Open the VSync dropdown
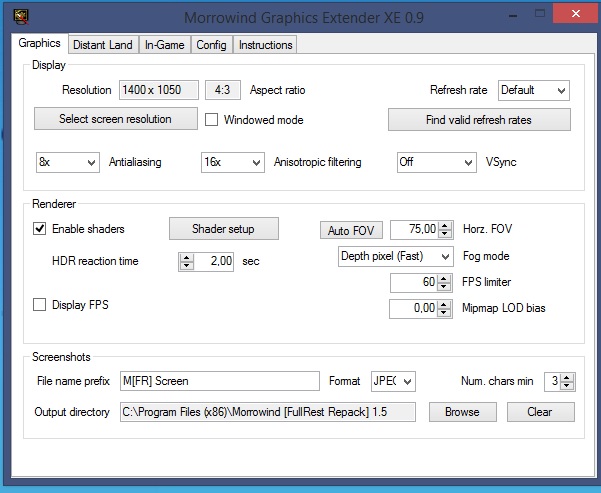The width and height of the screenshot is (601, 493). point(437,162)
